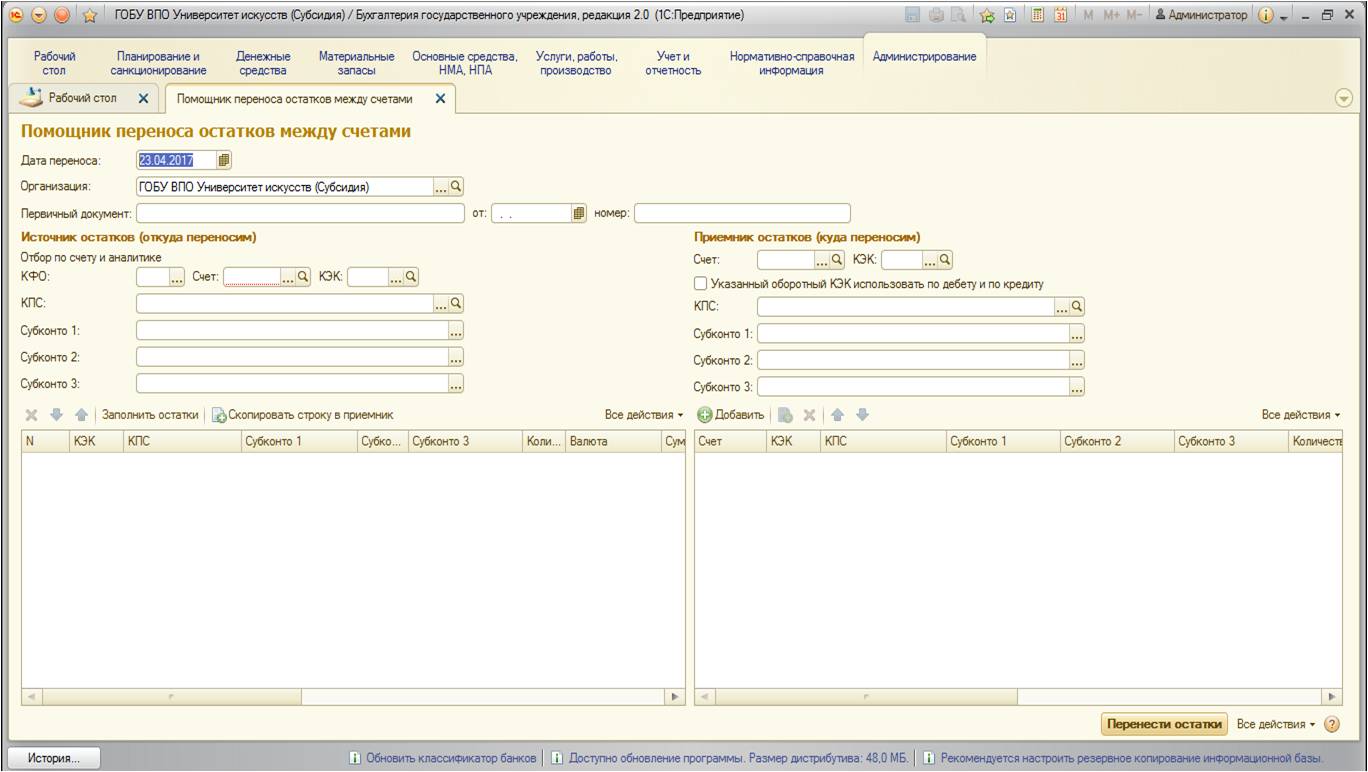The height and width of the screenshot is (772, 1368).
Task: Click резервное копирование recommendation notification
Action: coord(1123,758)
